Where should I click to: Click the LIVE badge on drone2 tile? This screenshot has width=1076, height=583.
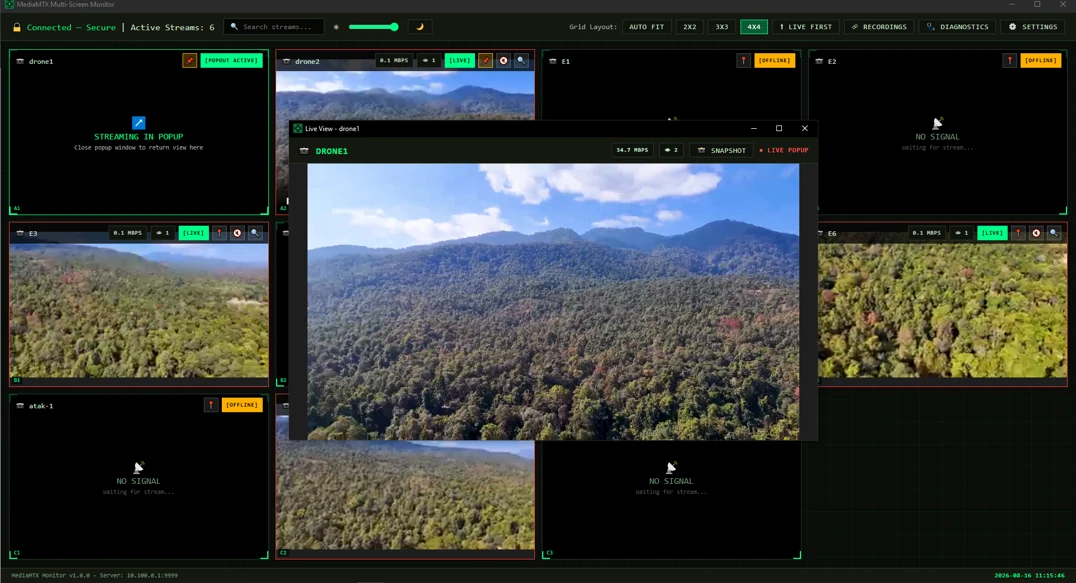click(x=460, y=60)
